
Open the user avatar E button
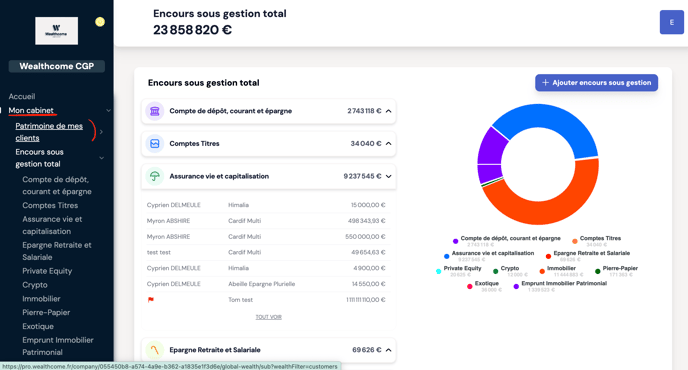(x=671, y=22)
